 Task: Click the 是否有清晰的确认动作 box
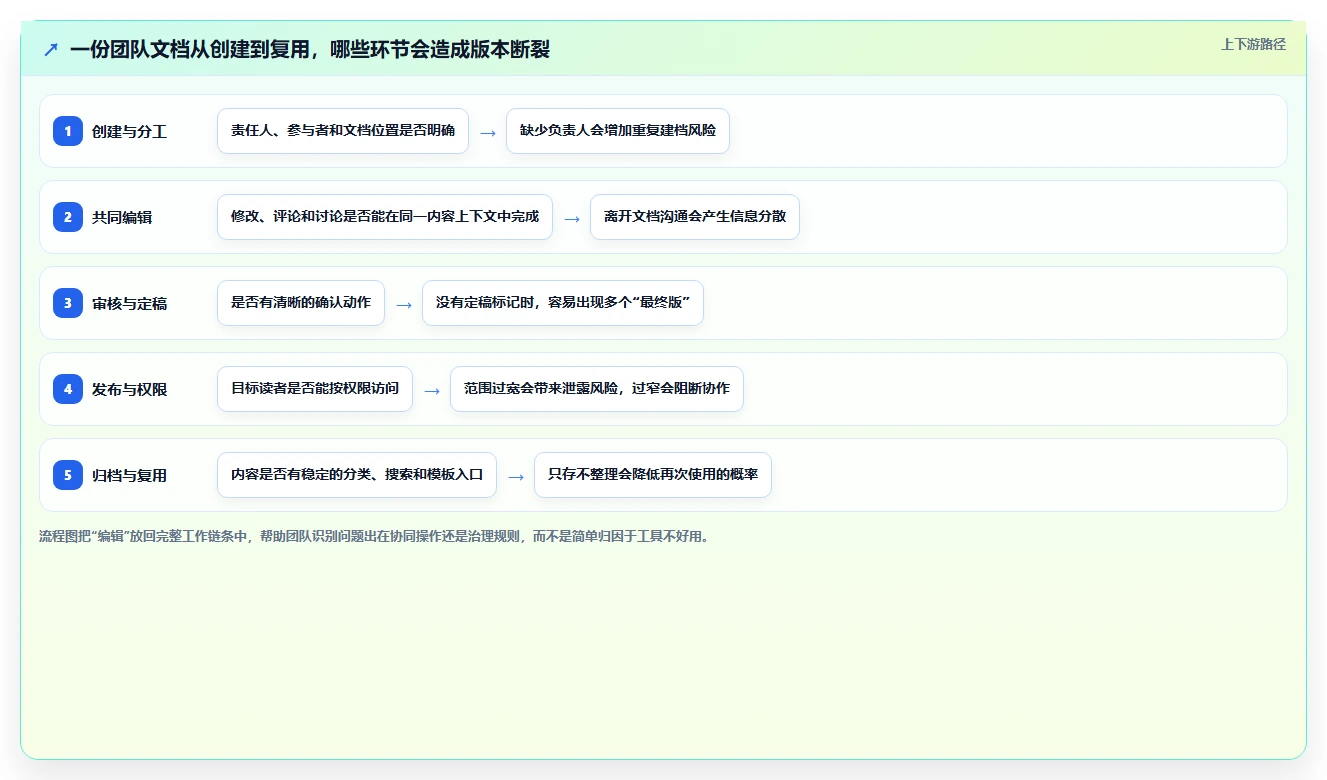301,303
